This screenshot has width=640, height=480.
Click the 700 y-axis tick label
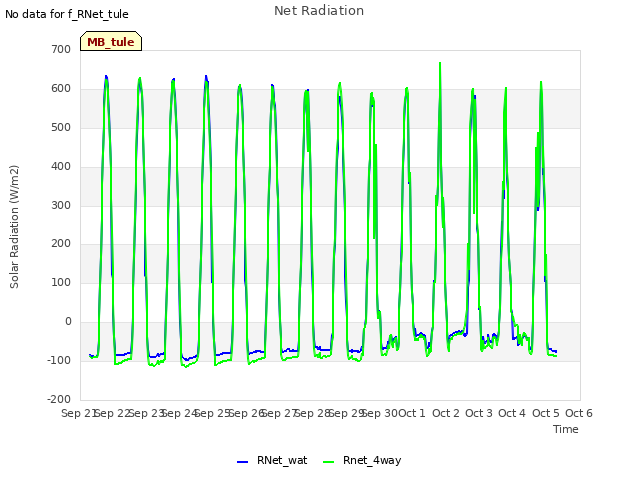(61, 49)
